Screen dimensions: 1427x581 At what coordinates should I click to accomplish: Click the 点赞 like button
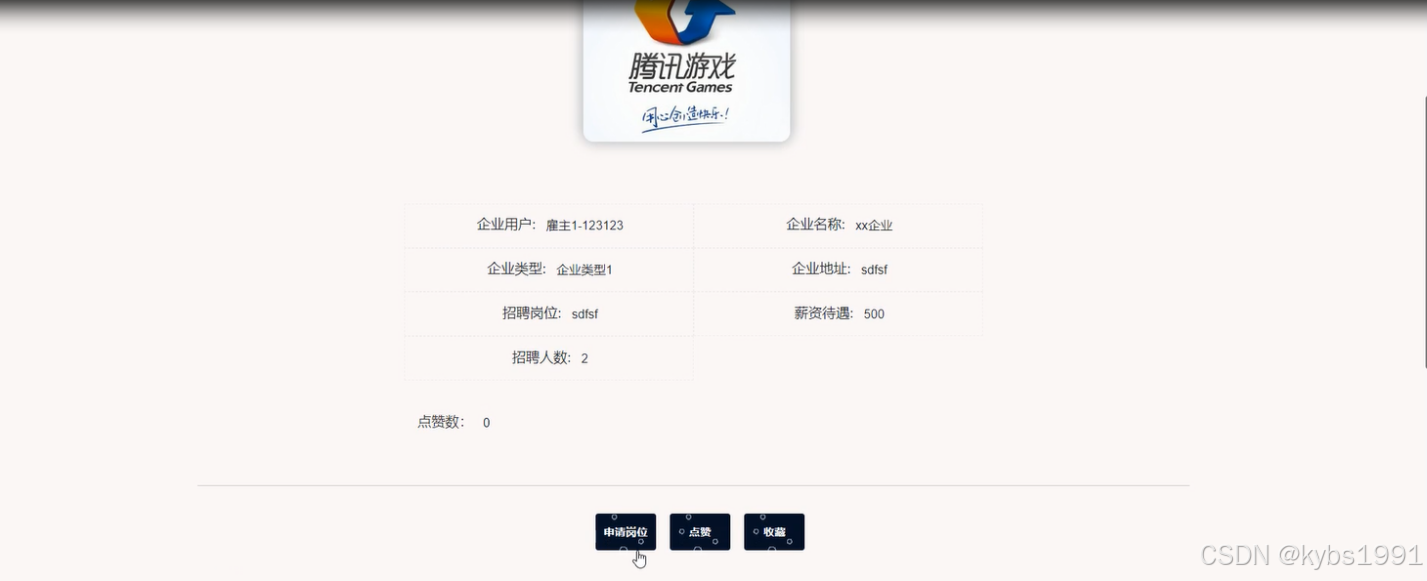pos(700,532)
